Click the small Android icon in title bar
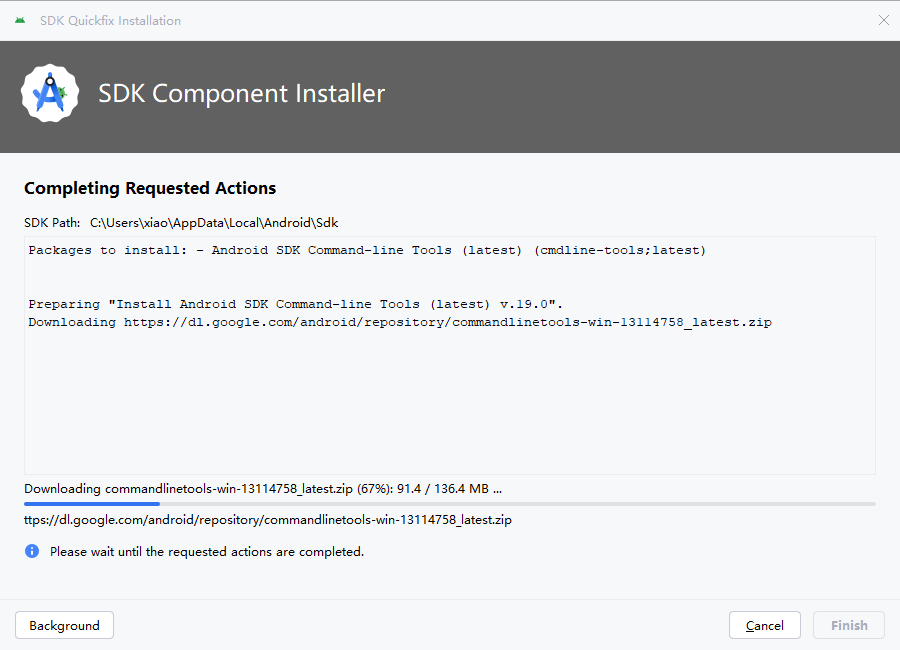 point(20,21)
